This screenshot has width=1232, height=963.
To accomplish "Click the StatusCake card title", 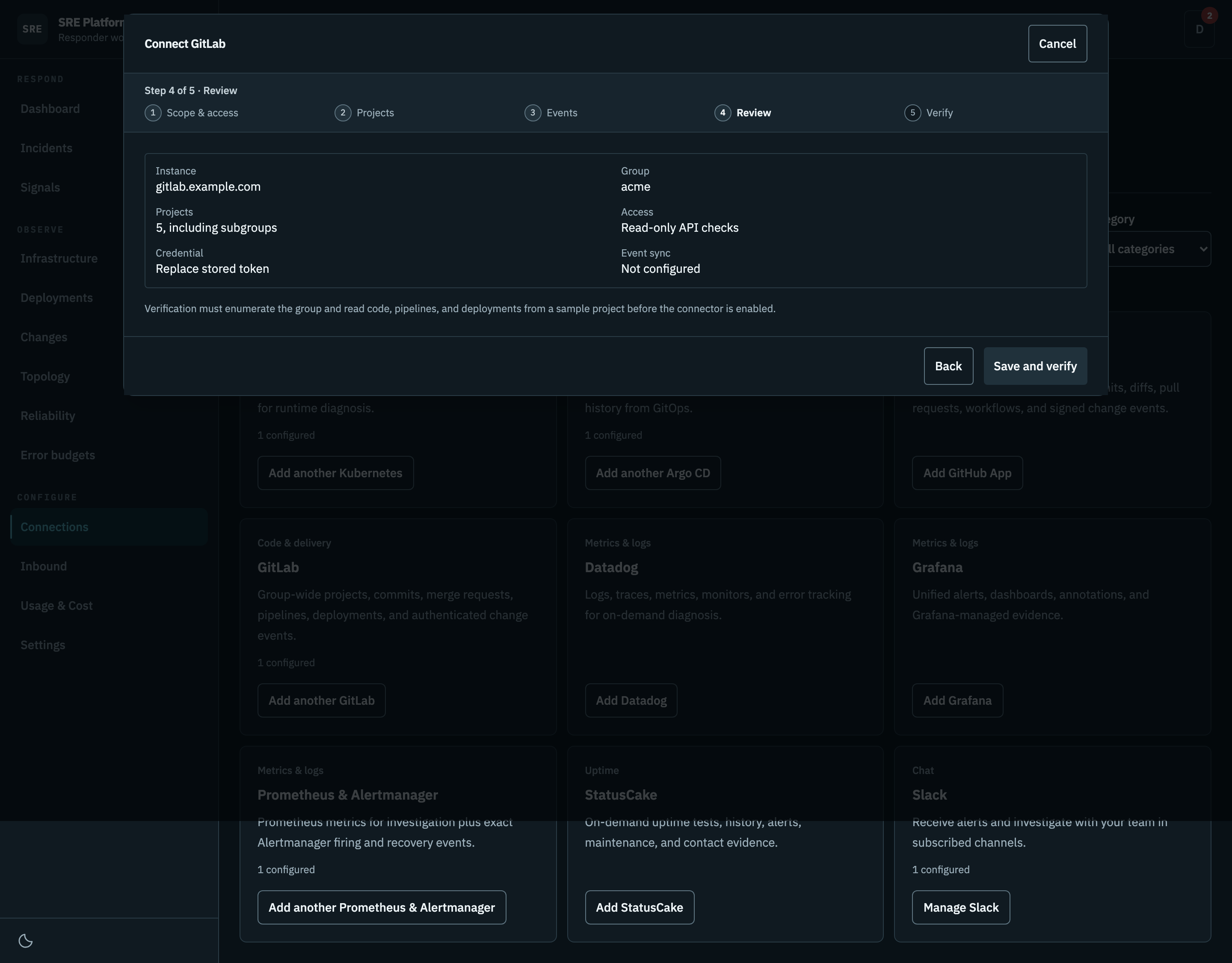I will (x=621, y=795).
